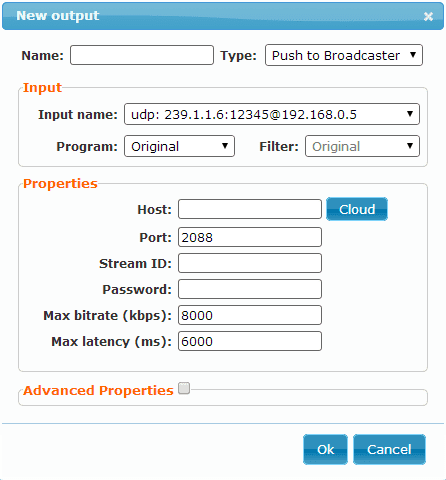
Task: Enable the Advanced Properties checkbox
Action: coord(184,388)
